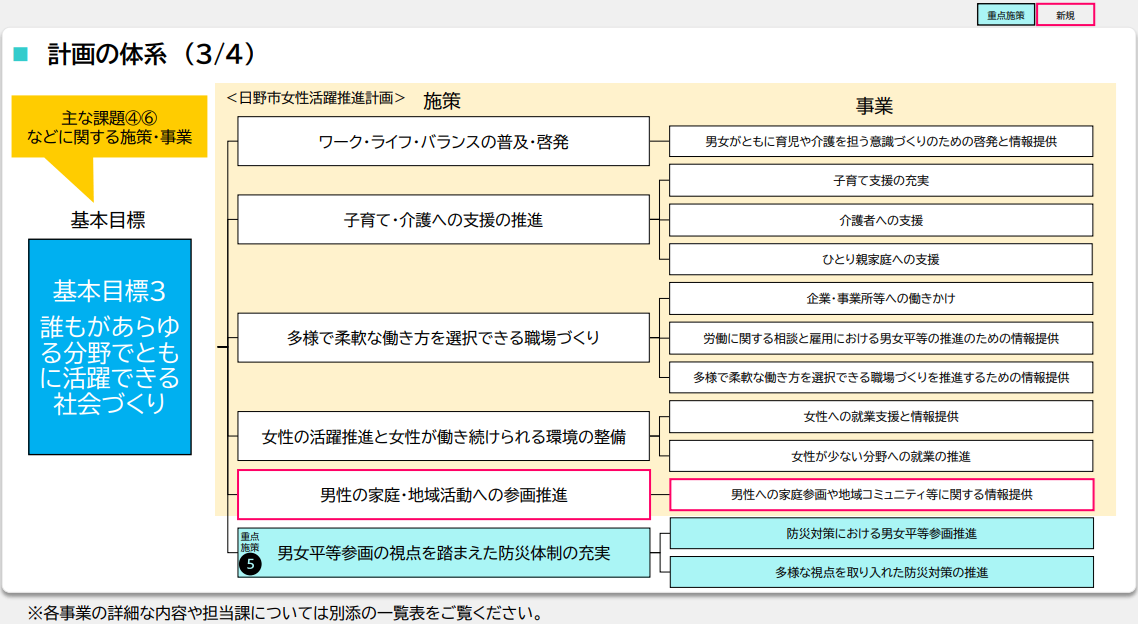Click the black circled number 5 badge
Image resolution: width=1138 pixels, height=624 pixels.
click(x=250, y=565)
